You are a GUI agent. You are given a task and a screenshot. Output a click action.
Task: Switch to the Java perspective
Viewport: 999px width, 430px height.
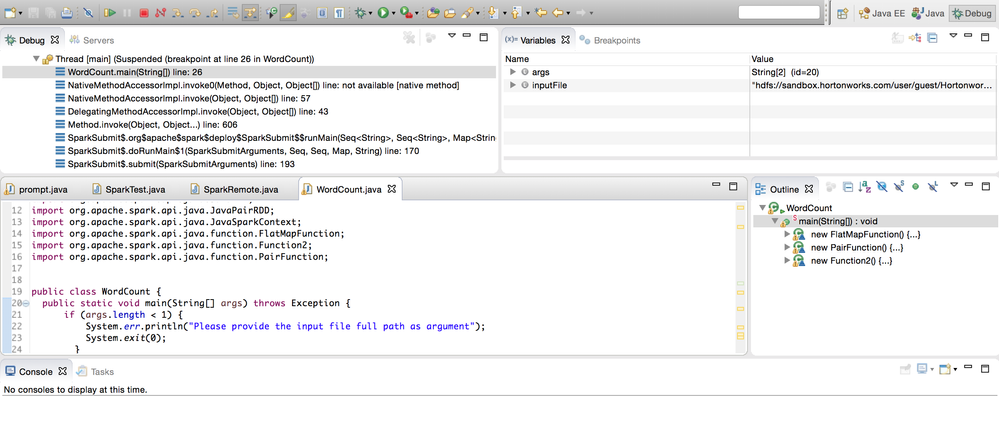[x=927, y=13]
